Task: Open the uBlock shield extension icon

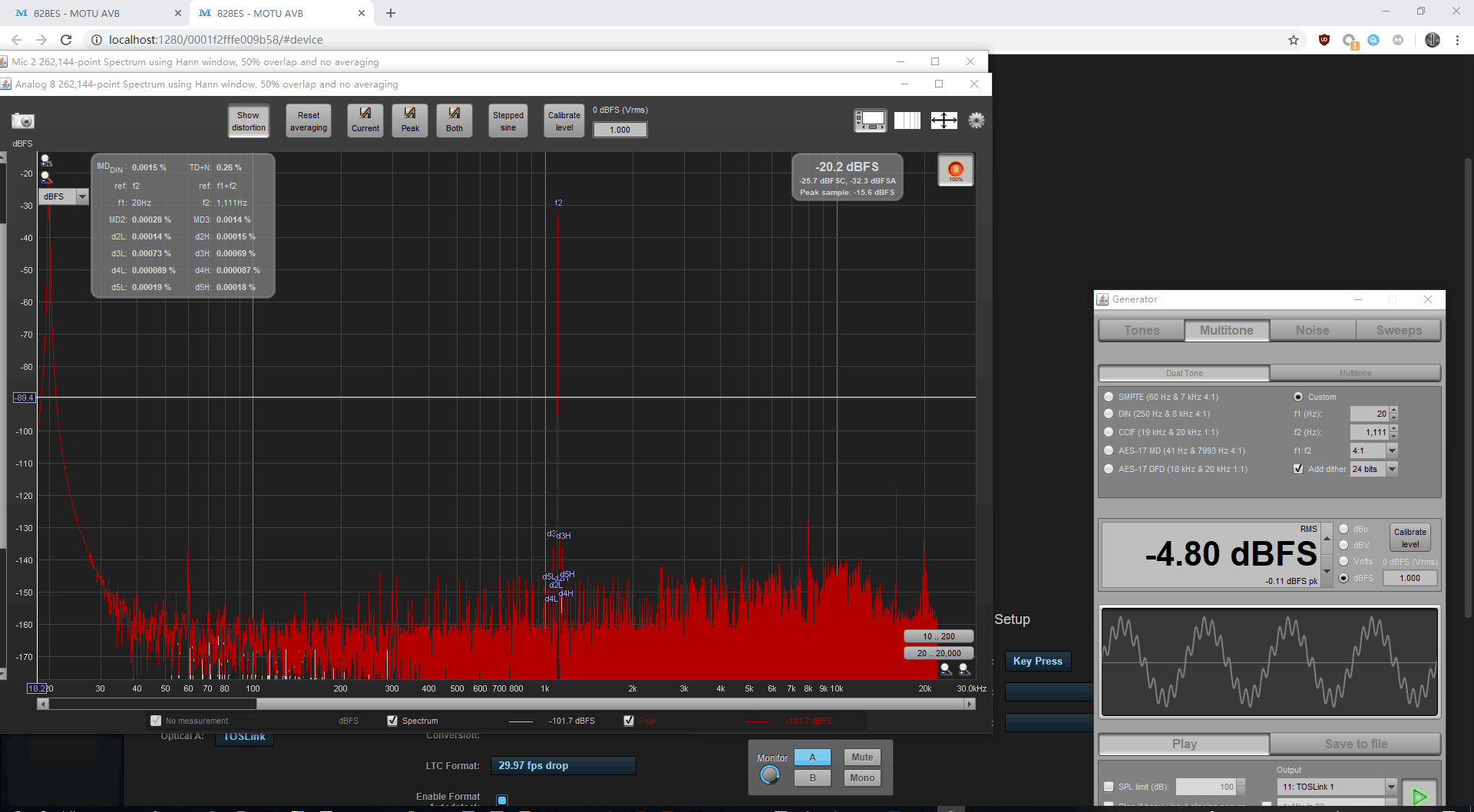Action: point(1324,40)
